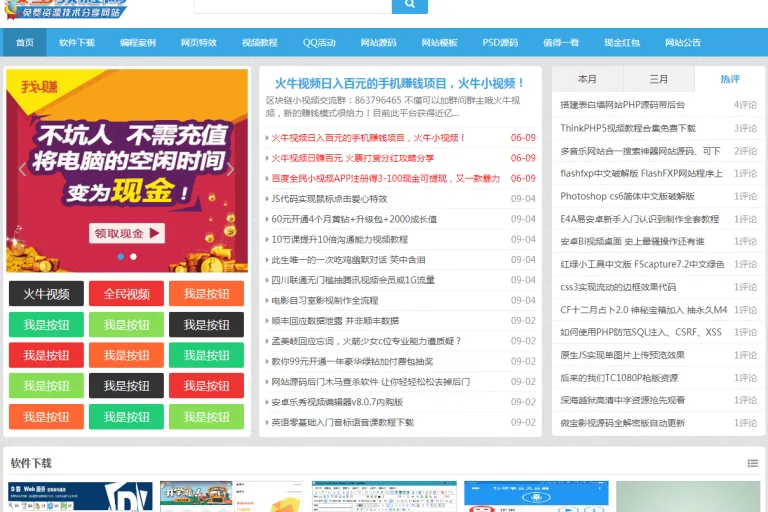
Task: Open the Photoshop cs6简体中文版破解版 link
Action: pos(627,196)
